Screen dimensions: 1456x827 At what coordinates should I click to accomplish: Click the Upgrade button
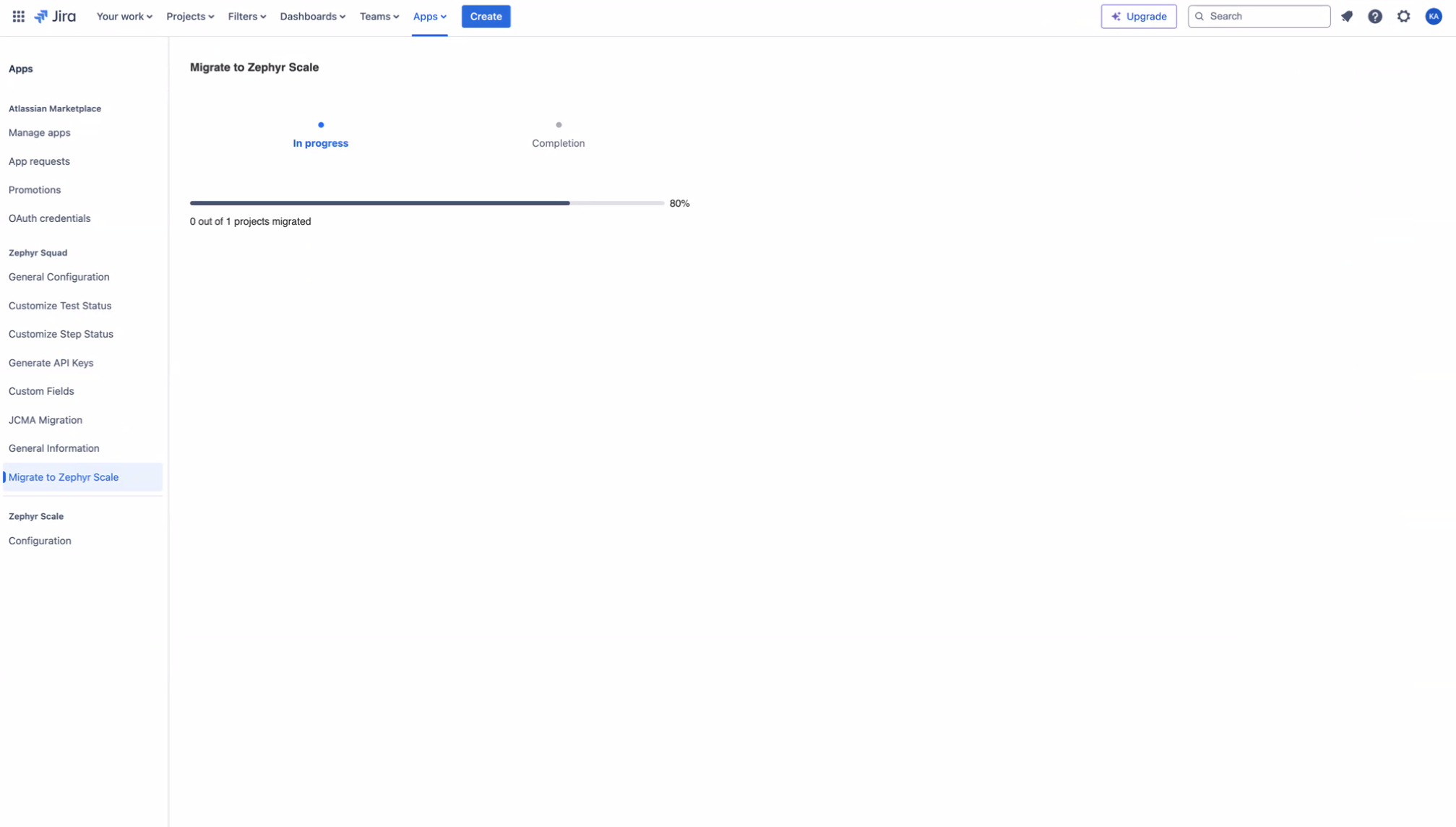click(x=1139, y=16)
